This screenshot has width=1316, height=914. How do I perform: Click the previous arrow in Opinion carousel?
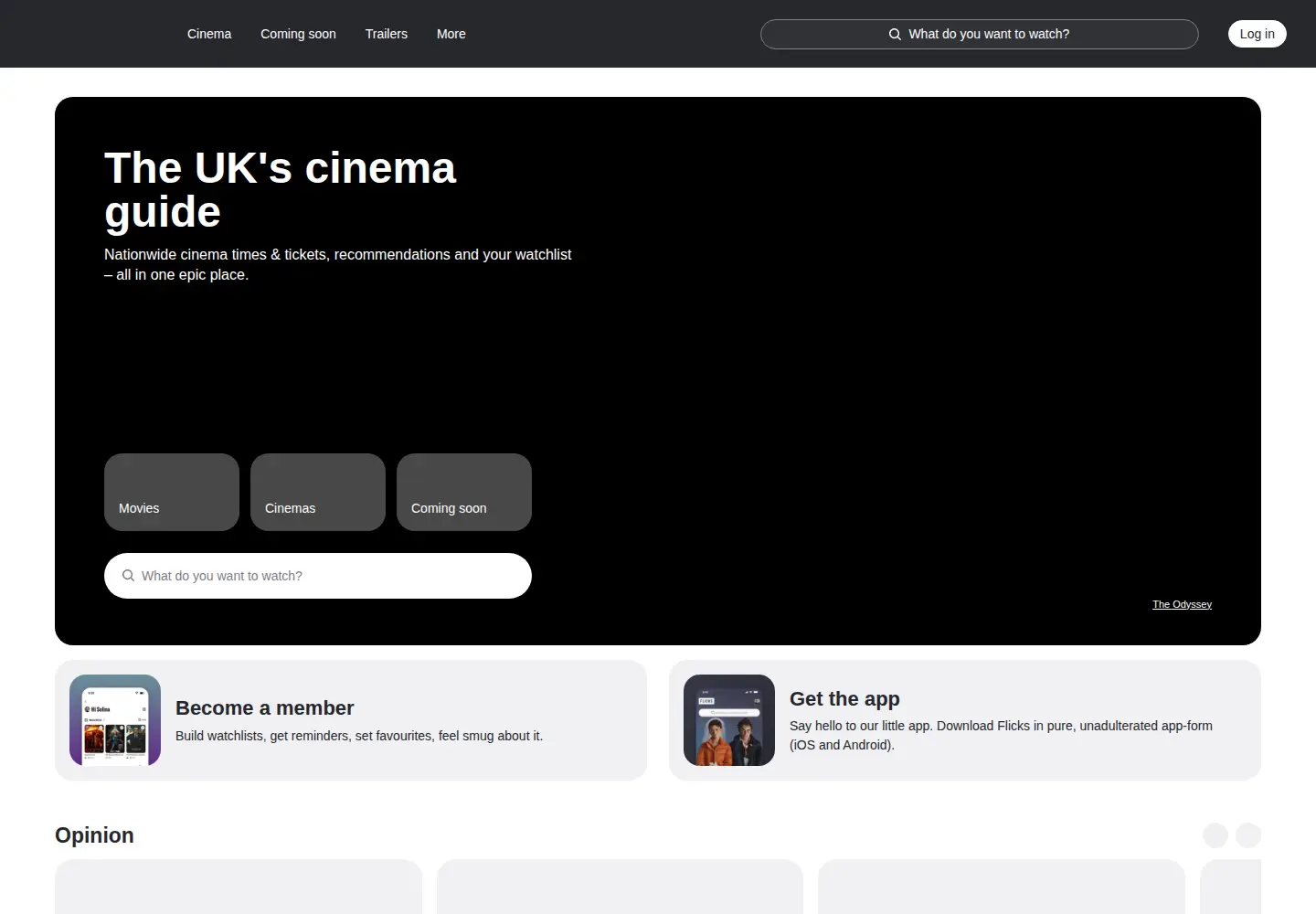(1215, 835)
